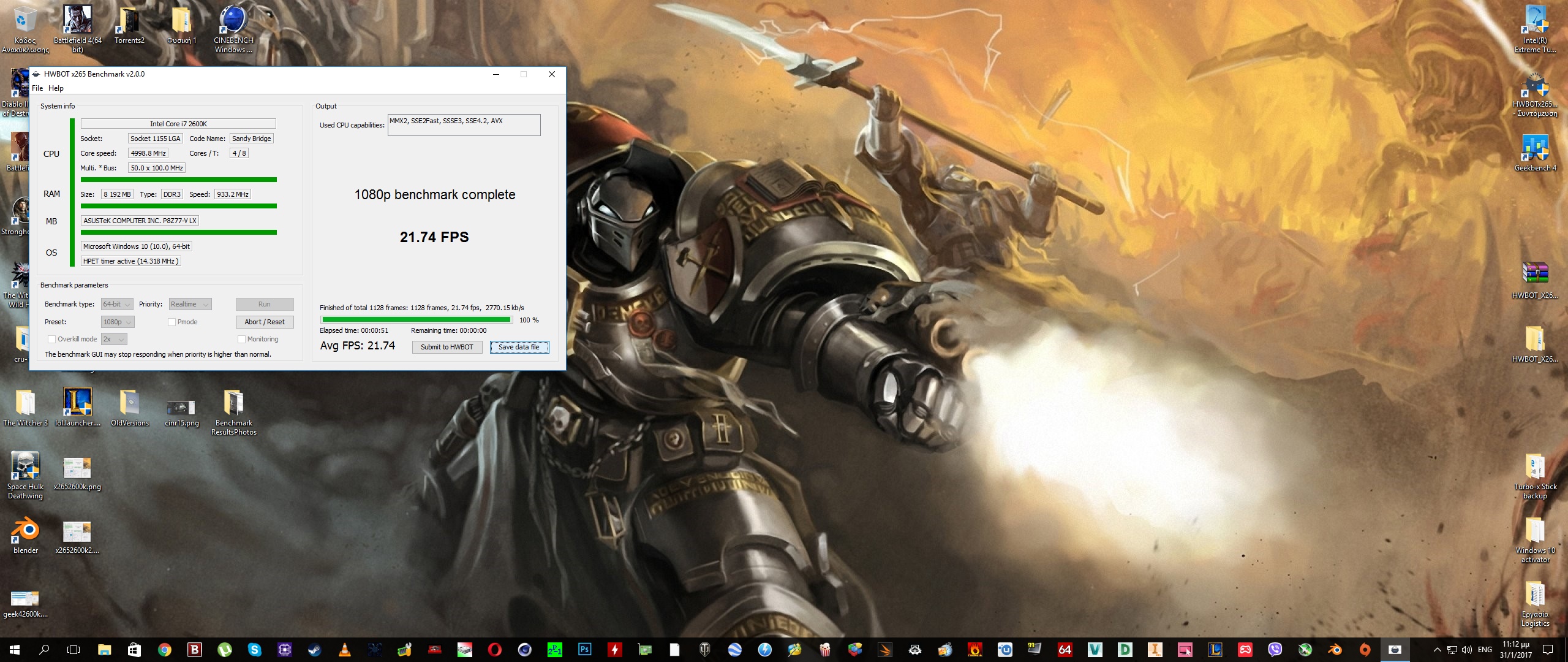Click the Sandy Bridge code name value
Image resolution: width=1568 pixels, height=662 pixels.
[251, 139]
